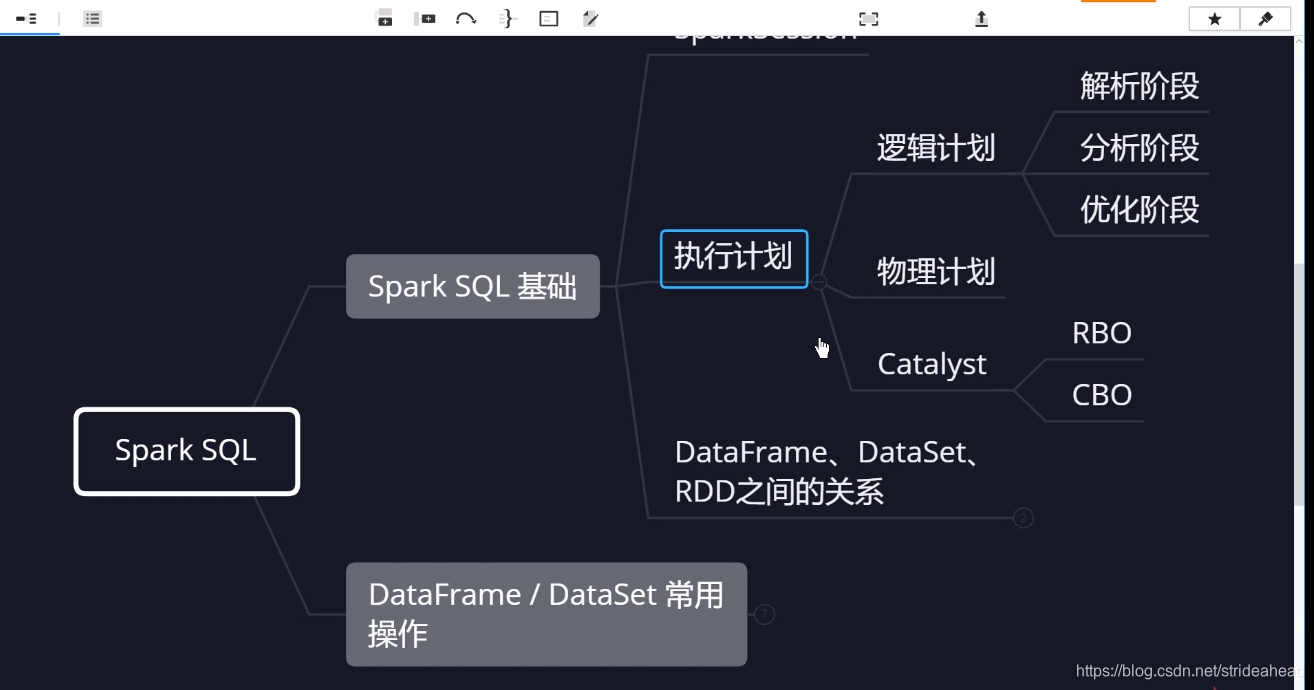The height and width of the screenshot is (690, 1314).
Task: Switch to mind map view tab
Action: pos(27,18)
